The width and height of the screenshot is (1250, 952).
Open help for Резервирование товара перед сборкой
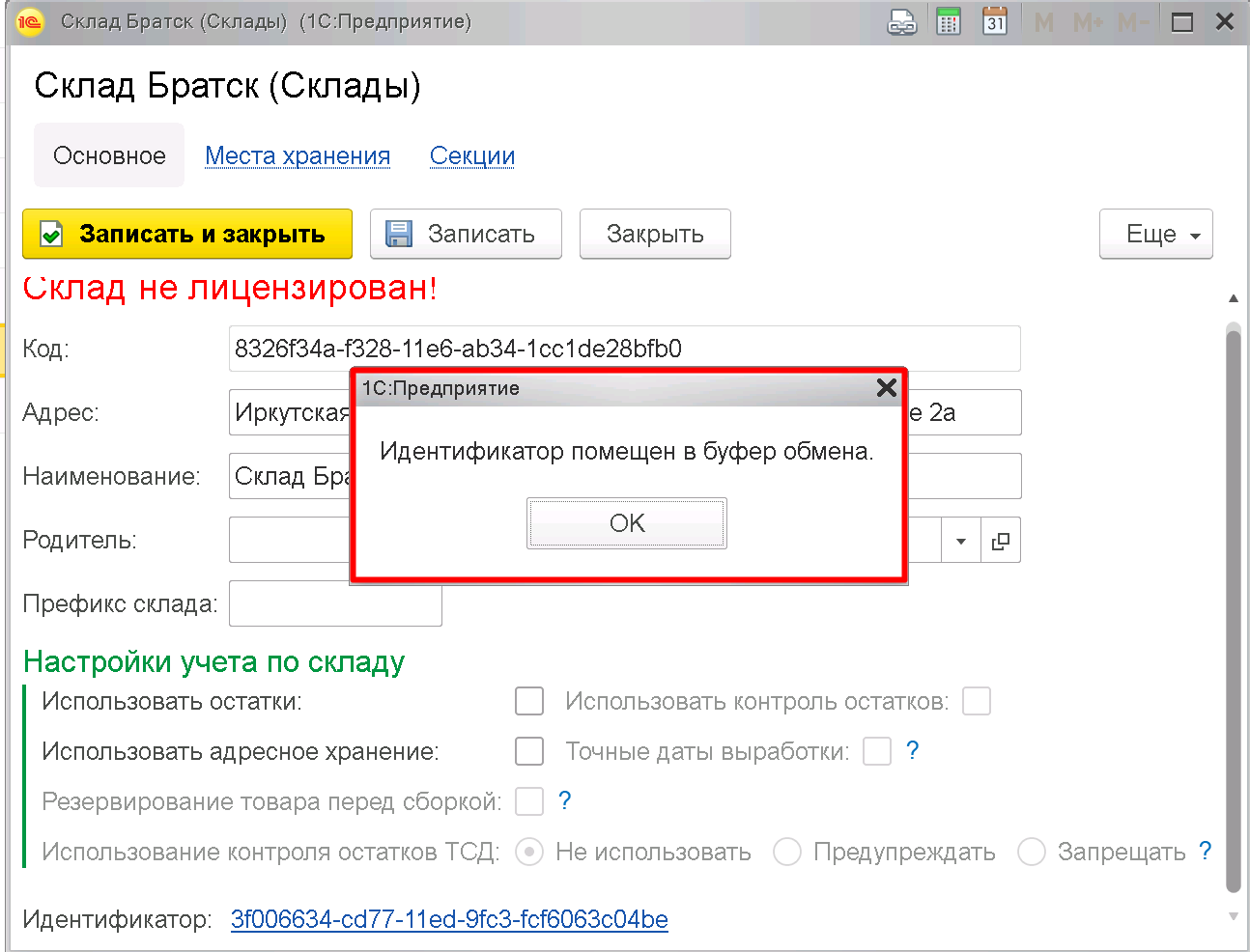(565, 800)
